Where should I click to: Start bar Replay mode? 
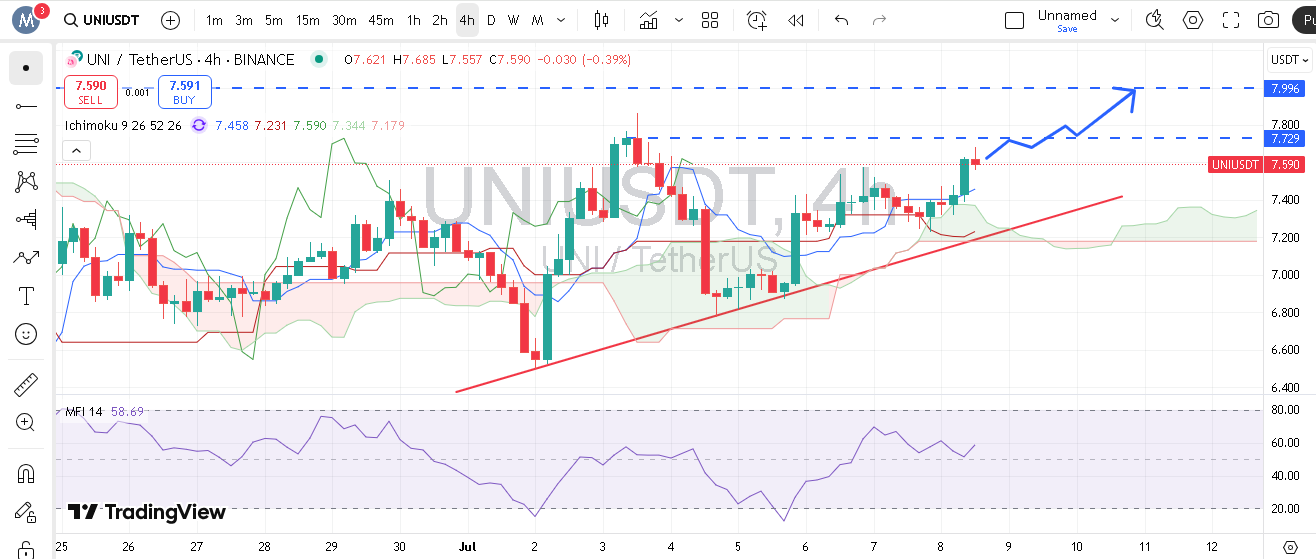click(796, 20)
